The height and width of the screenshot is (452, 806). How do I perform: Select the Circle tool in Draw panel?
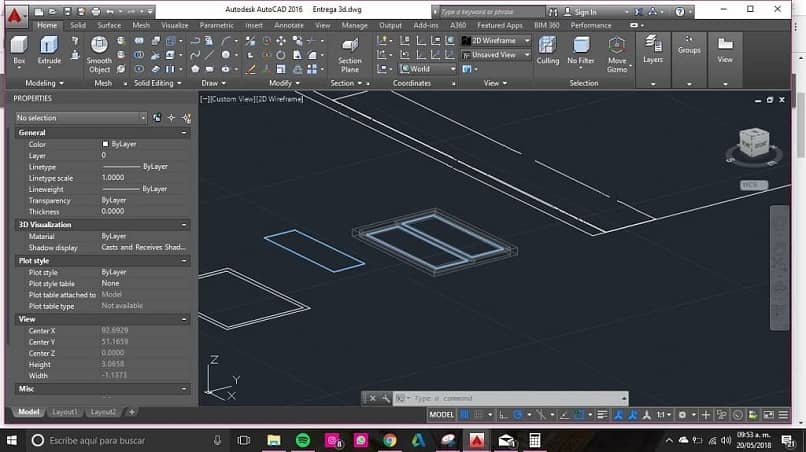tap(226, 55)
